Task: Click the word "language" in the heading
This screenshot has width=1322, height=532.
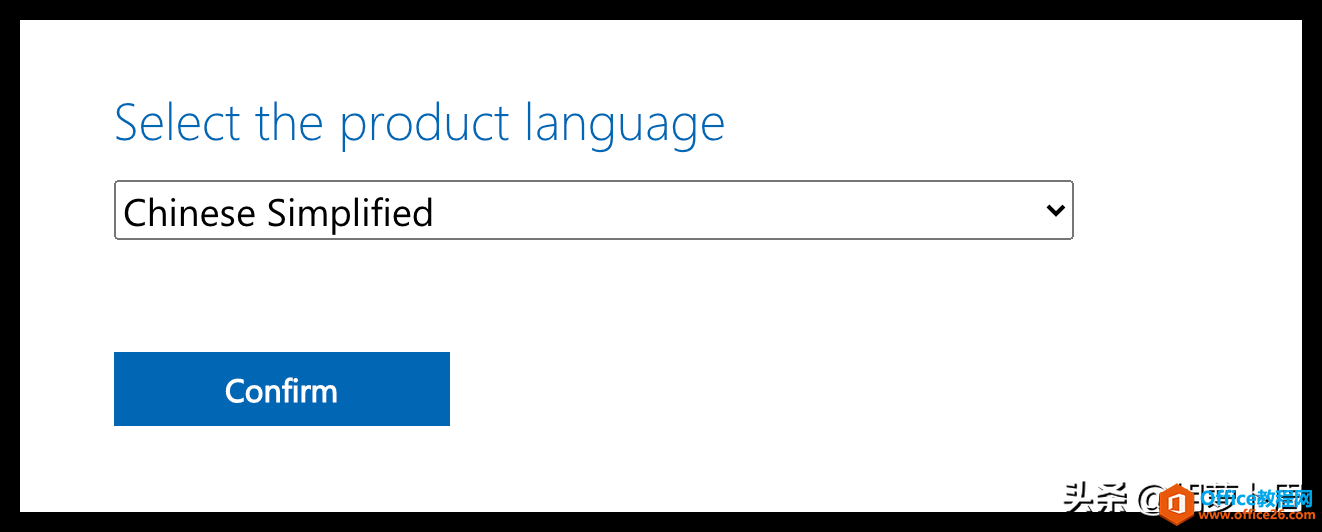Action: pos(625,127)
